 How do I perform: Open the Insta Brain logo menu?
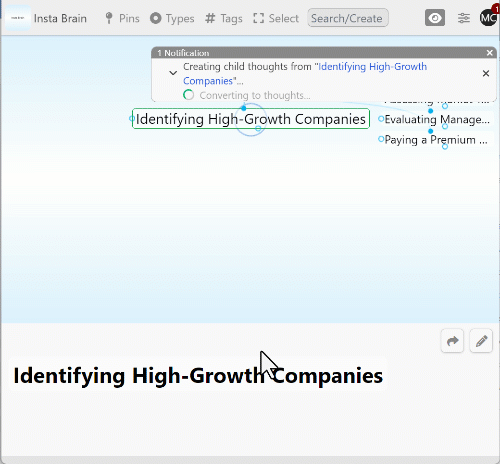(x=18, y=18)
